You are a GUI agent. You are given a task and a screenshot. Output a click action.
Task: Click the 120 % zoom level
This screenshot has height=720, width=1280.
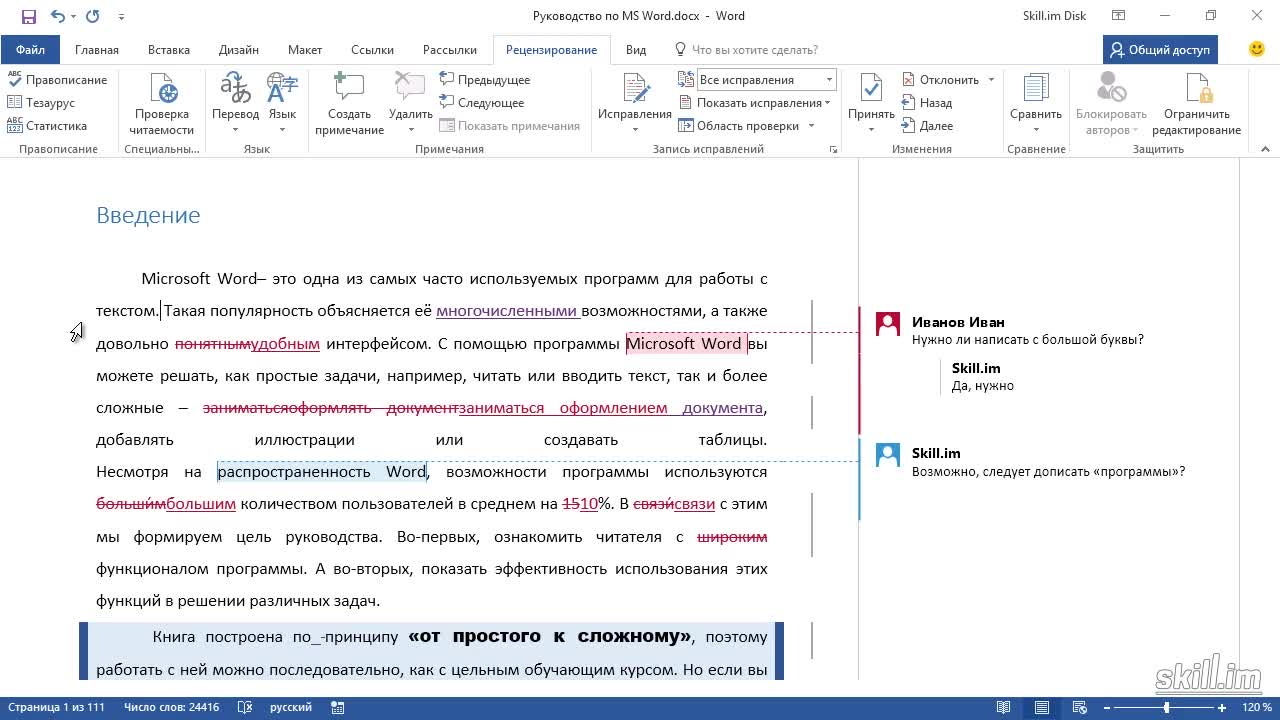(1256, 707)
